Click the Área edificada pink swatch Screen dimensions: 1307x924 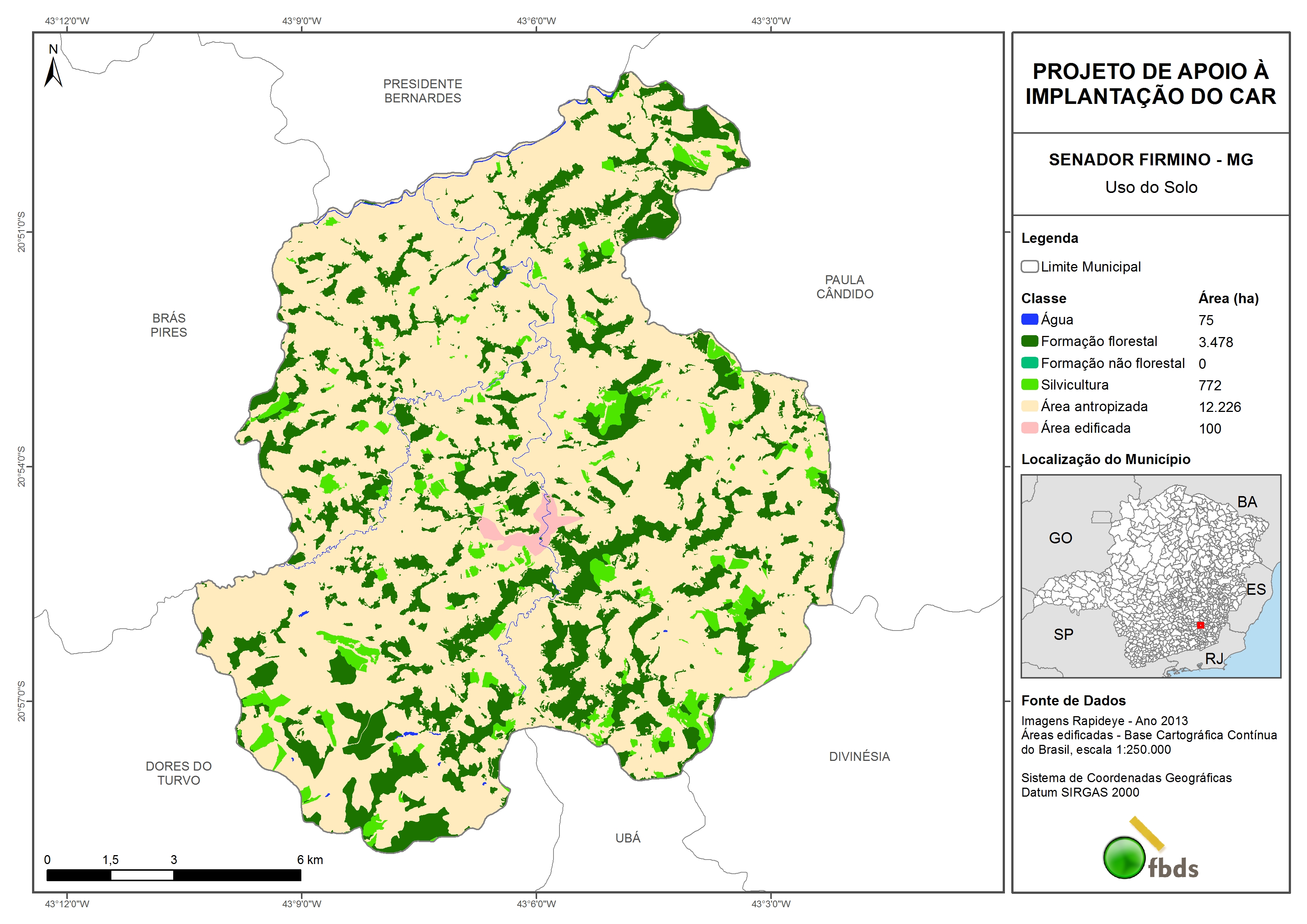coord(1029,428)
